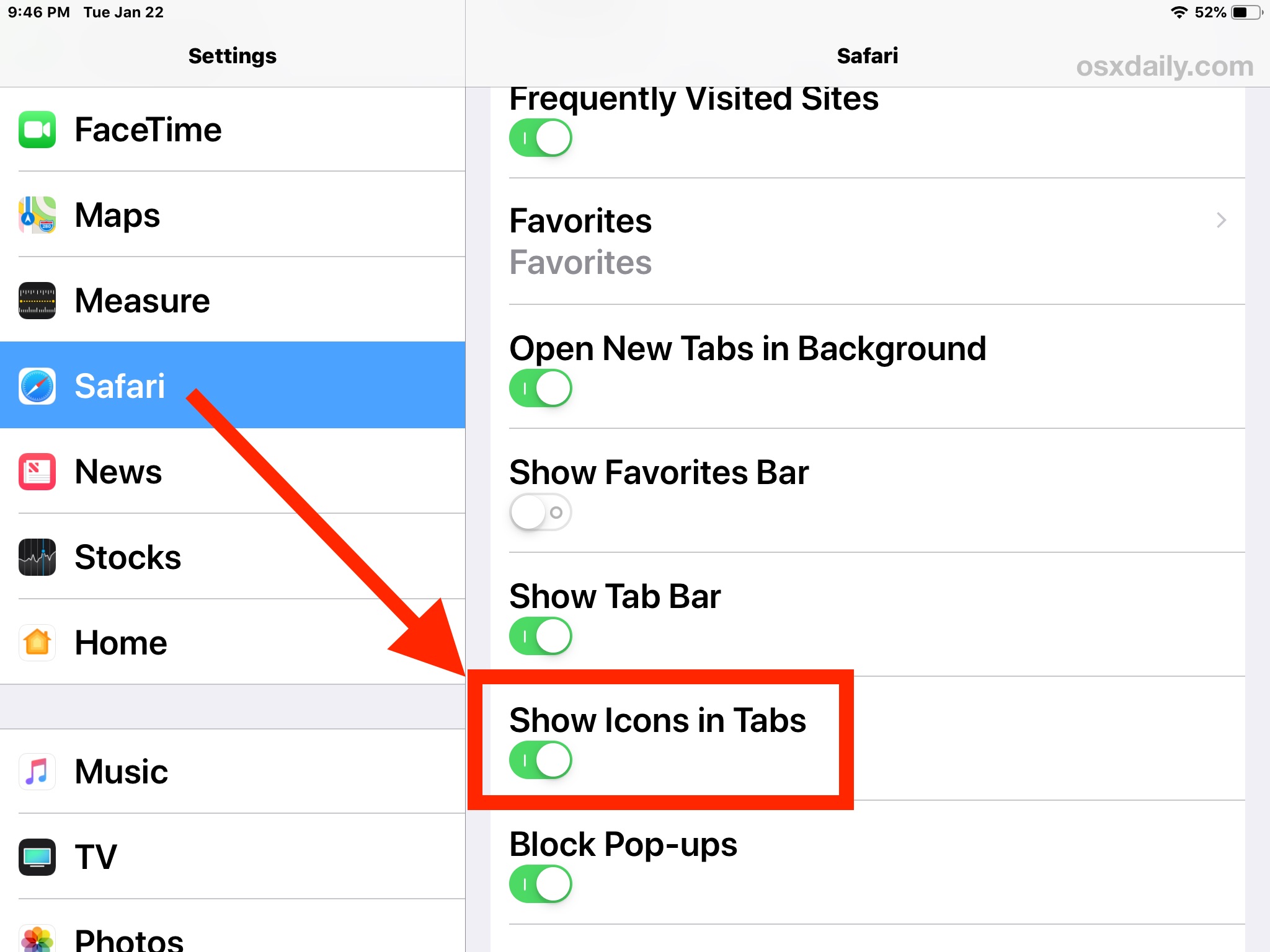Return to the Settings panel header
Viewport: 1270px width, 952px height.
point(232,55)
